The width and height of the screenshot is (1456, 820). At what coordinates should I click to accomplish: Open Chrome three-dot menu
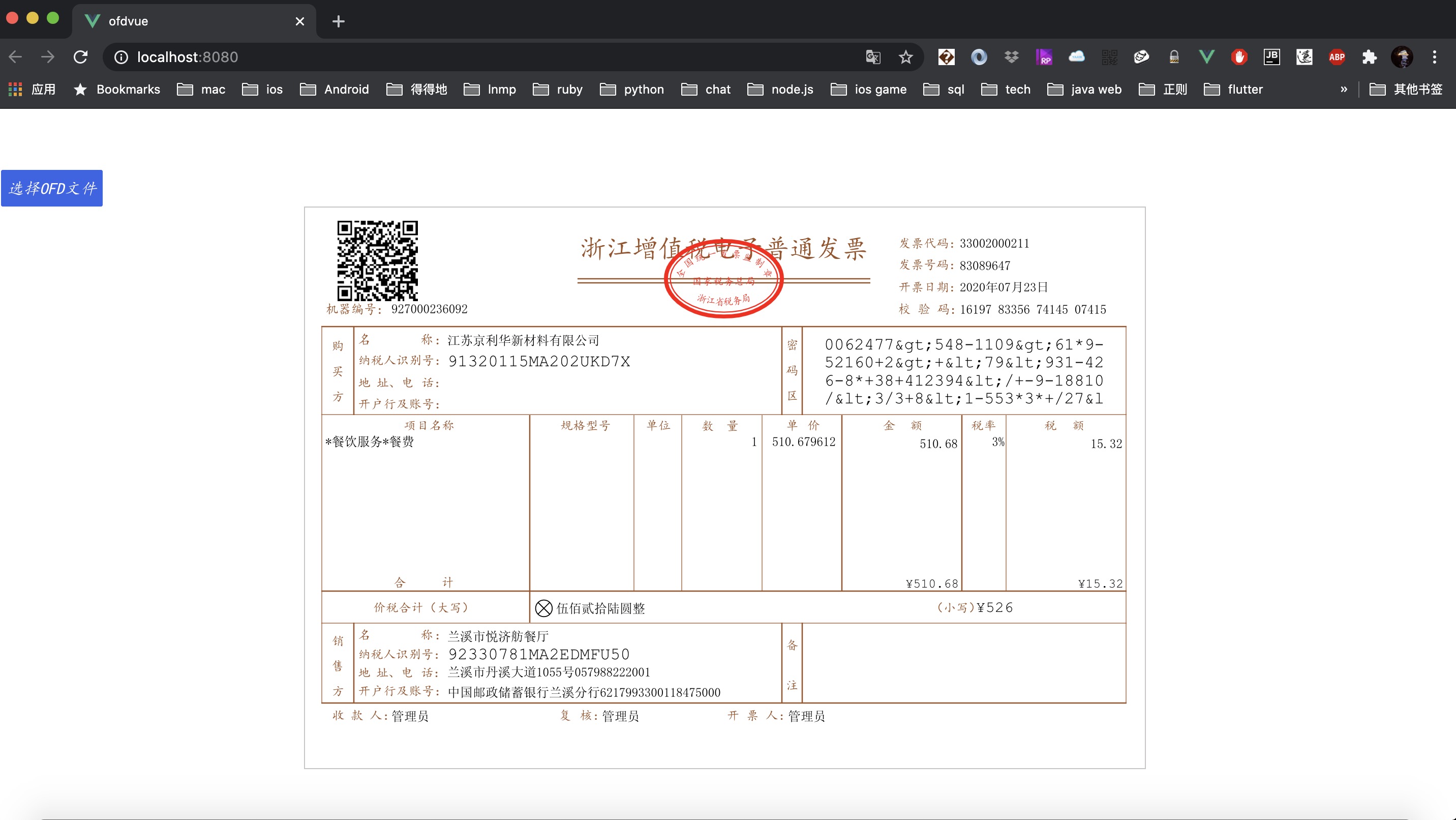tap(1435, 56)
